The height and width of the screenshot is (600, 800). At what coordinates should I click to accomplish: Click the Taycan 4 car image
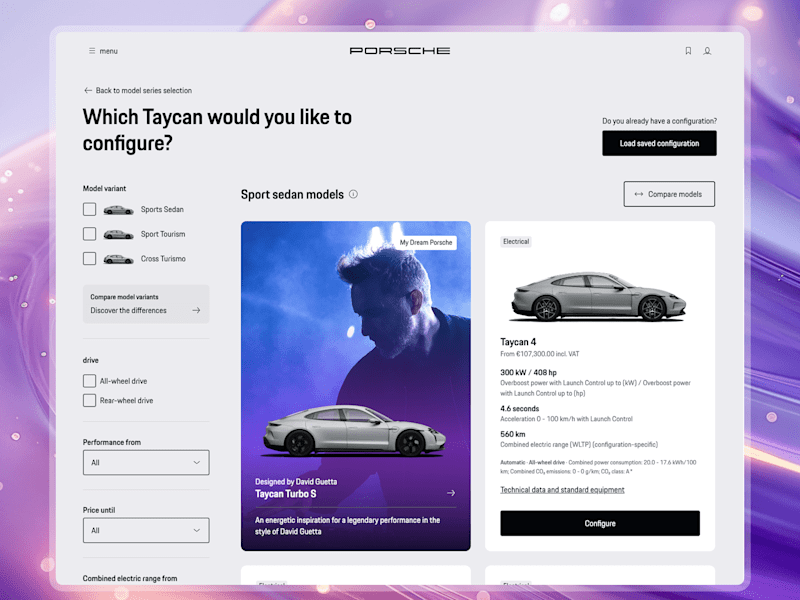[x=599, y=296]
